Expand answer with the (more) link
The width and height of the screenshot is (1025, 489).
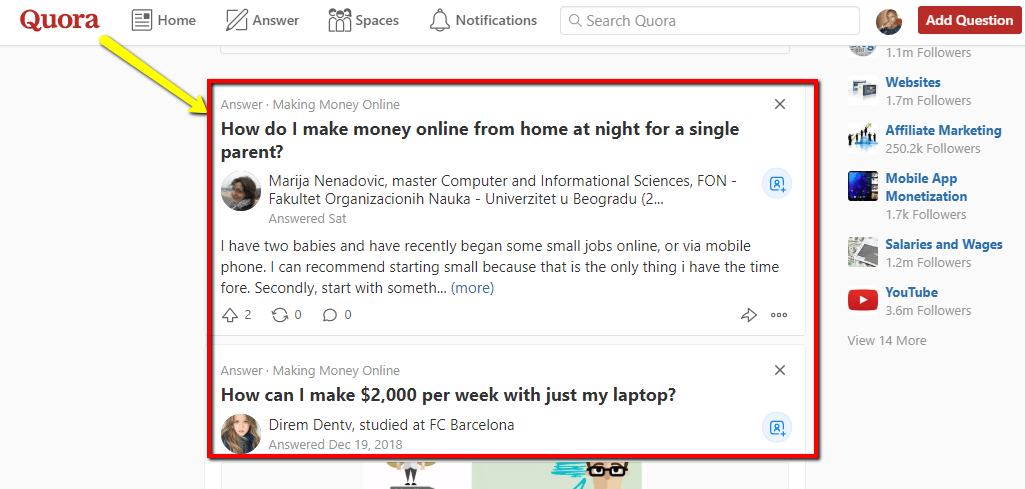(x=472, y=288)
